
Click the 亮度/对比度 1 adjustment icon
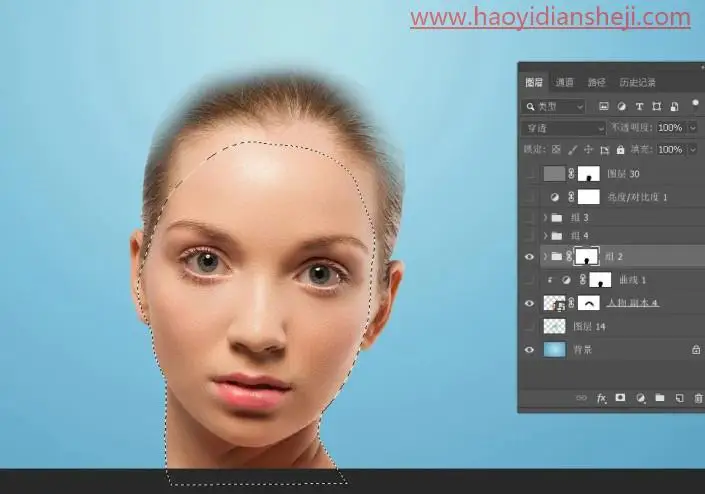tap(554, 197)
